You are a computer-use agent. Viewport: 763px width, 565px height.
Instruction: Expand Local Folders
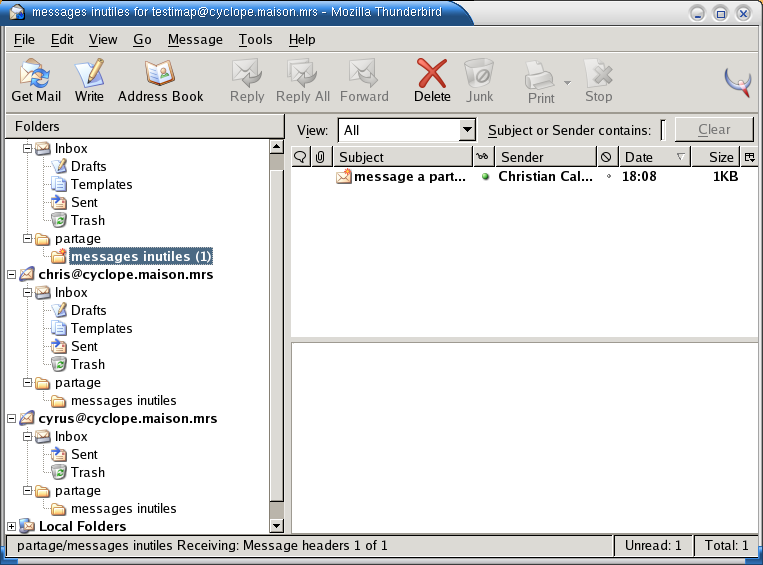[x=12, y=526]
